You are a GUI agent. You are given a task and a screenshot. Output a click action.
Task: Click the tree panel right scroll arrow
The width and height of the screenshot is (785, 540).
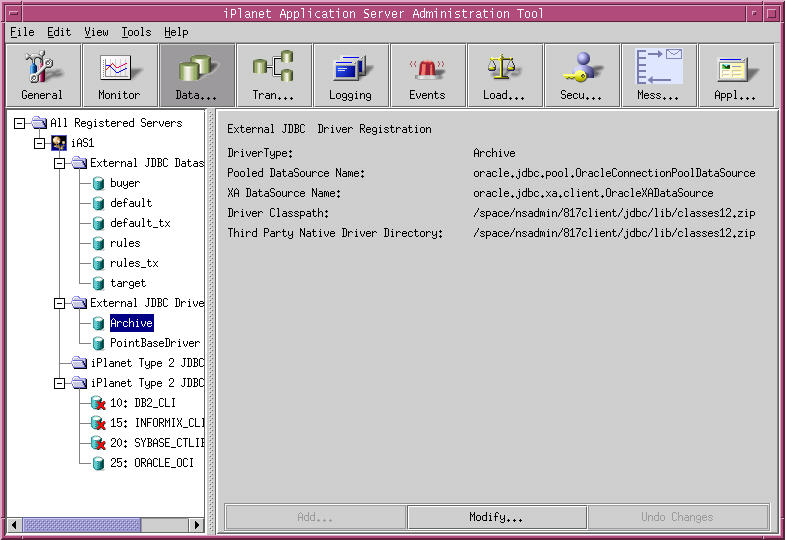coord(197,525)
